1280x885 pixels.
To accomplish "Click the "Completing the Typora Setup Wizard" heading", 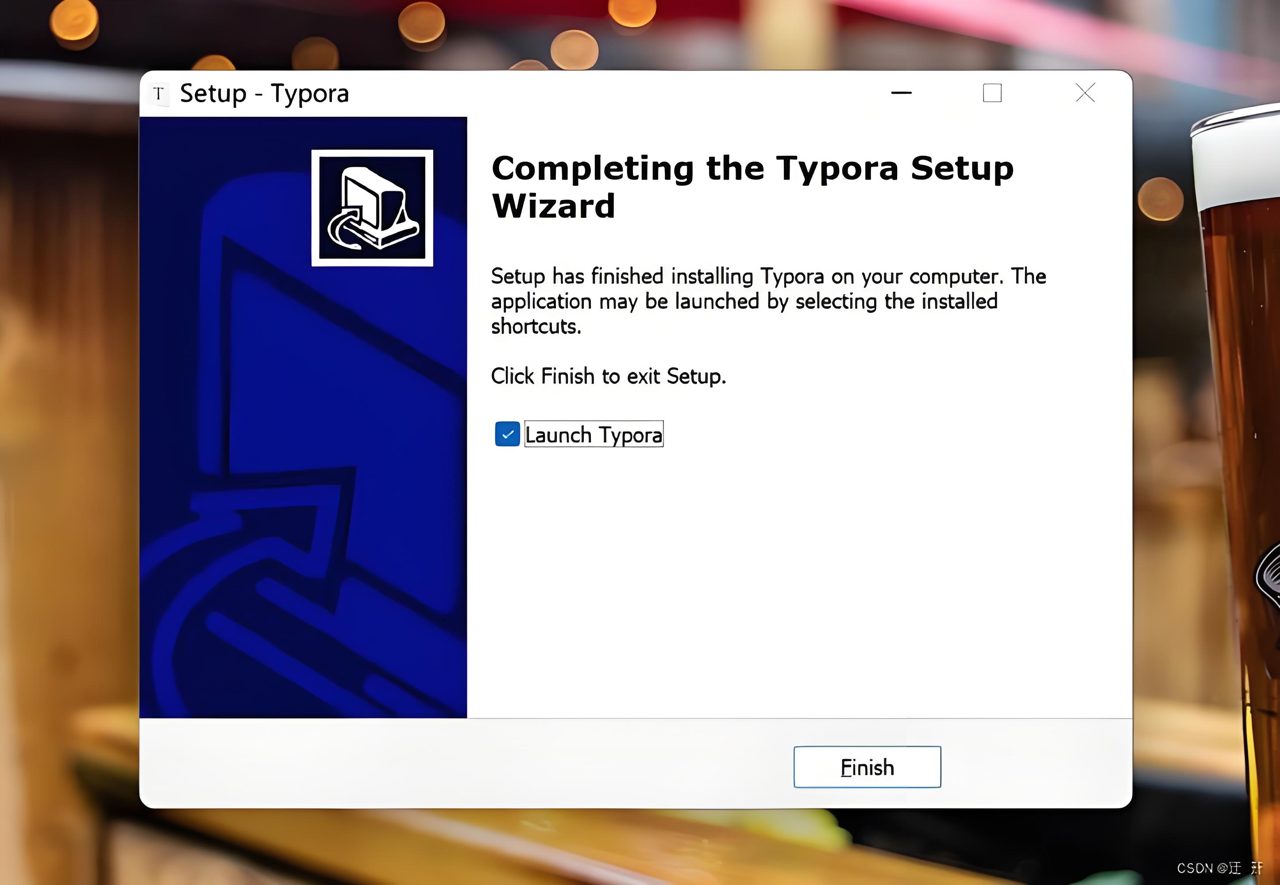I will click(x=752, y=187).
